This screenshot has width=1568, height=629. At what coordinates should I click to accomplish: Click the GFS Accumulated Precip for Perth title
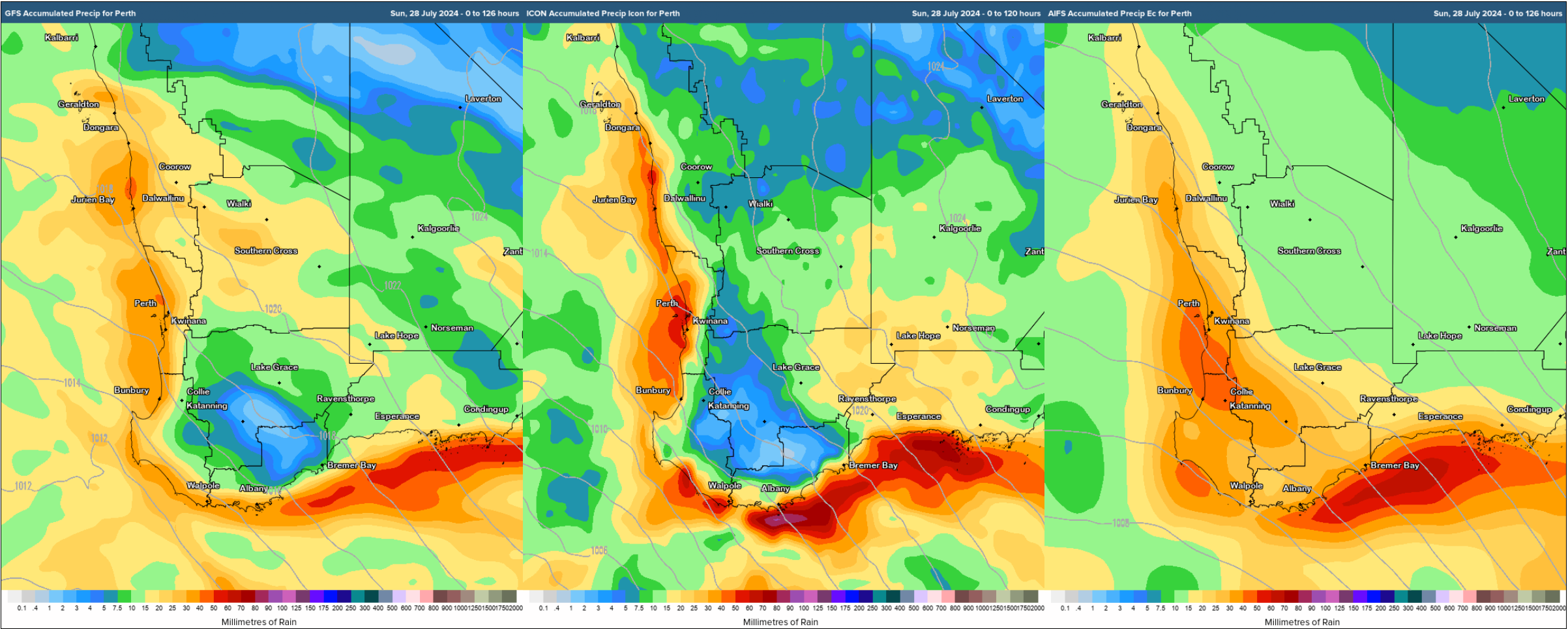pyautogui.click(x=70, y=13)
